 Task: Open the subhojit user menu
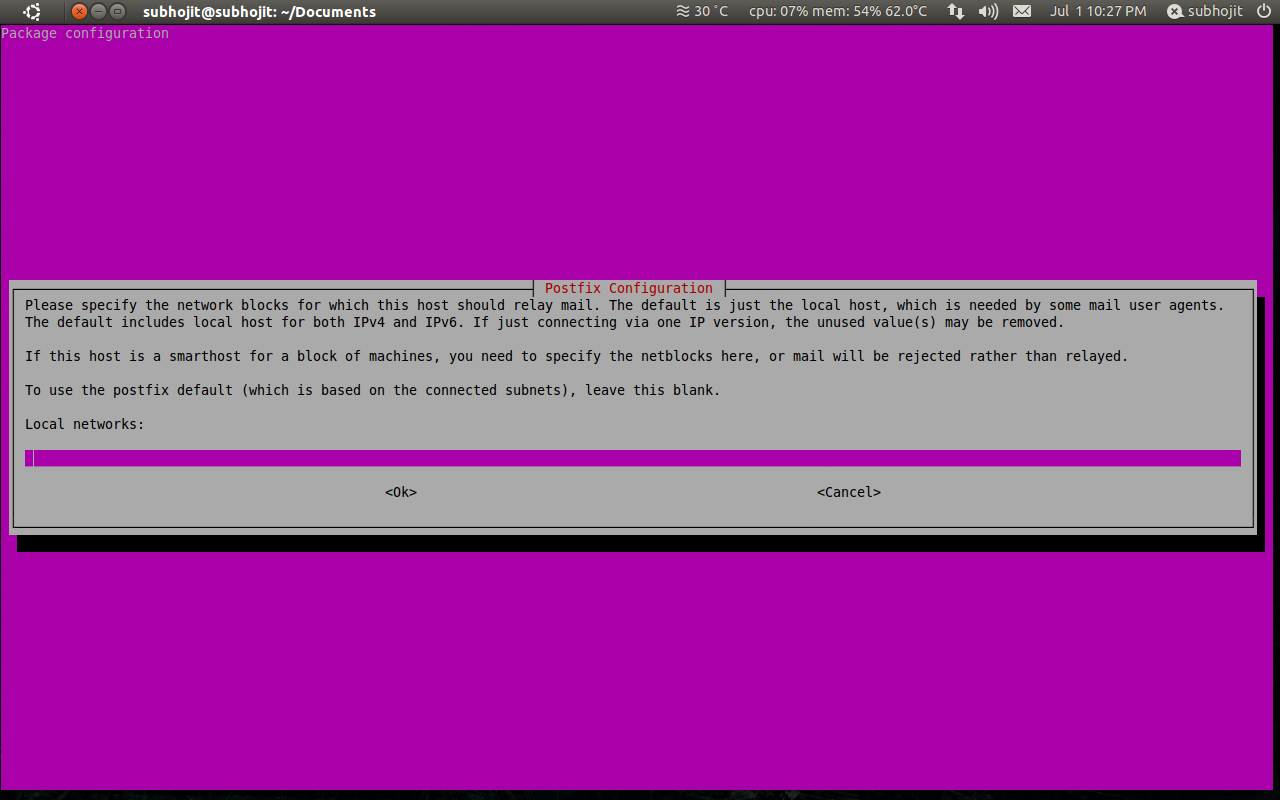click(x=1205, y=12)
